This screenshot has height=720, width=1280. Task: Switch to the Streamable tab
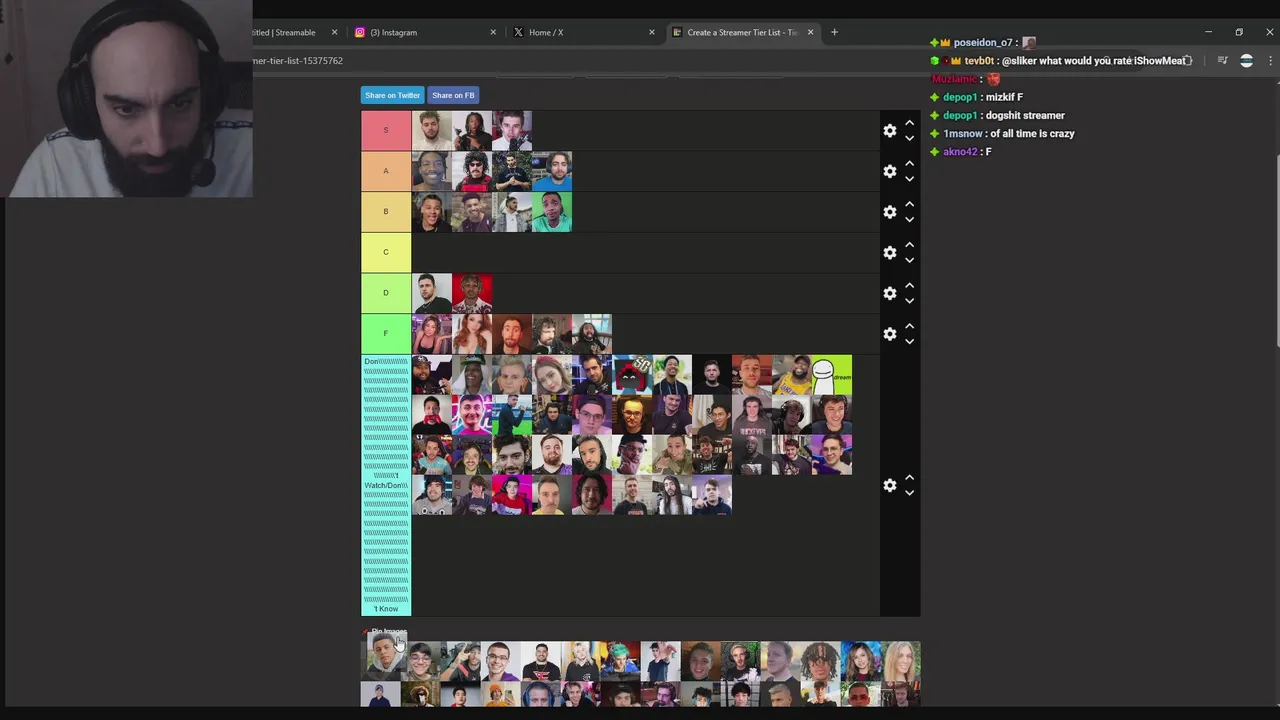[x=288, y=32]
